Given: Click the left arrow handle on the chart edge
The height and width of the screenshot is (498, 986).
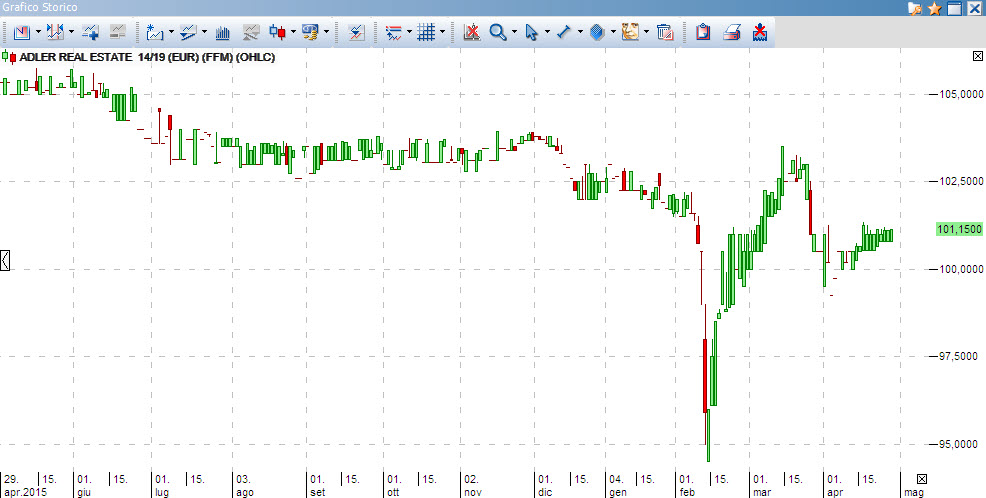Looking at the screenshot, I should 4,260.
